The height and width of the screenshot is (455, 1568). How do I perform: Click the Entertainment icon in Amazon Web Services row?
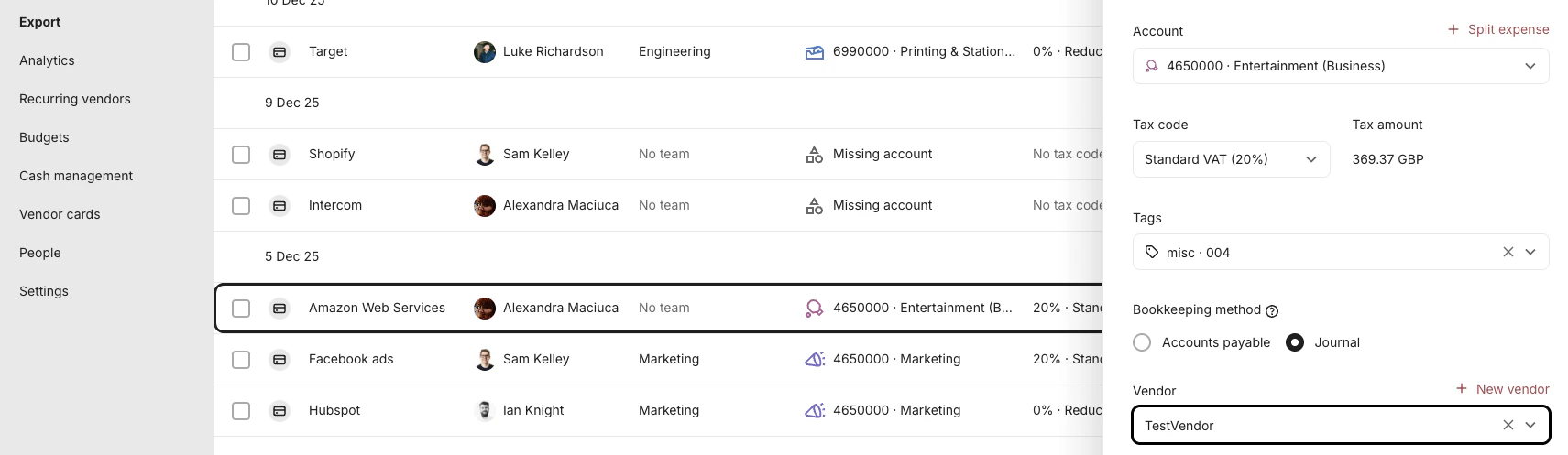coord(814,309)
